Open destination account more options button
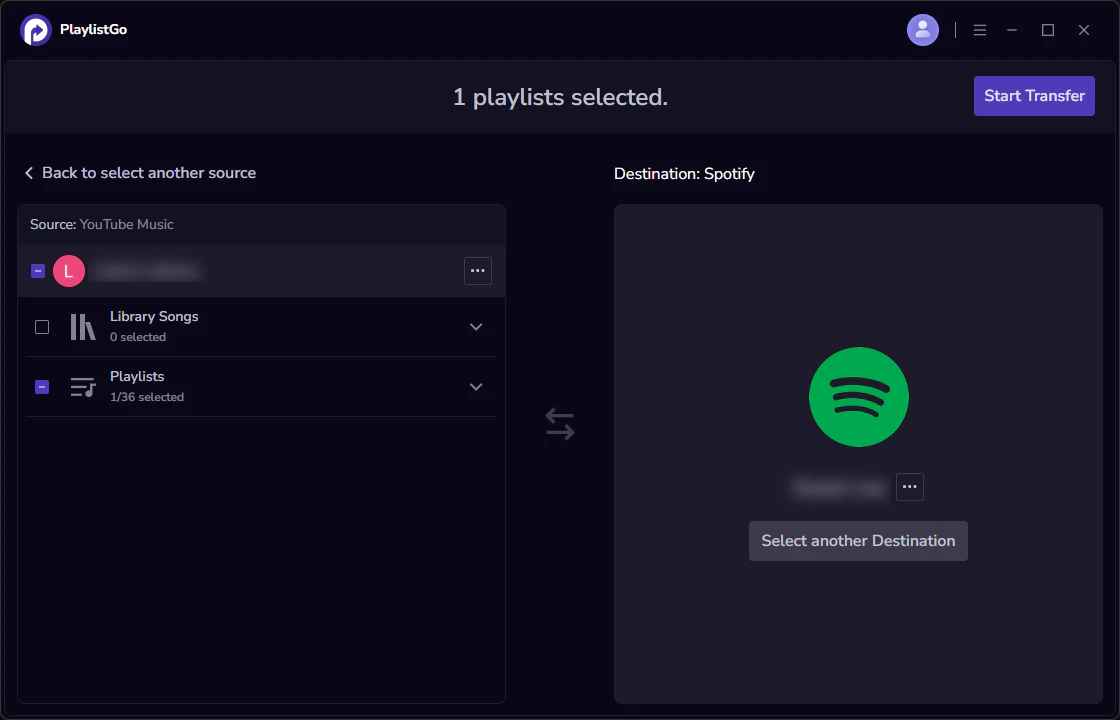Viewport: 1120px width, 720px height. 909,487
